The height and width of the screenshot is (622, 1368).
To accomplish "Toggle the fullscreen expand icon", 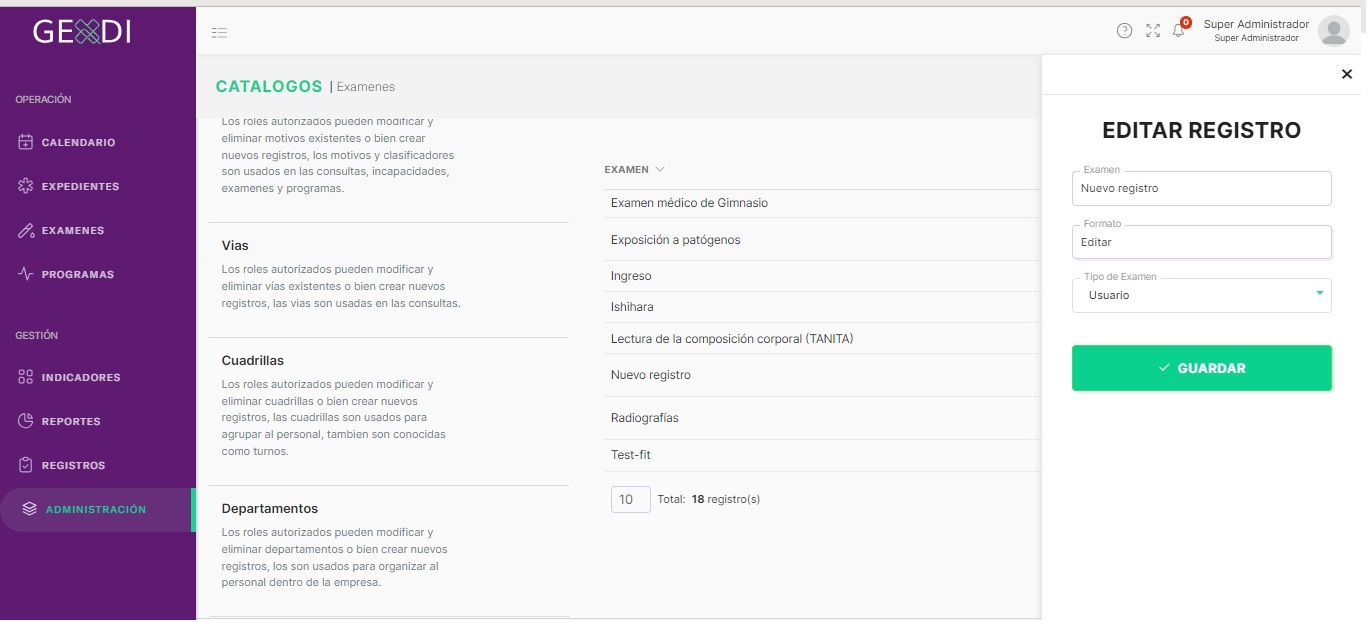I will tap(1153, 31).
